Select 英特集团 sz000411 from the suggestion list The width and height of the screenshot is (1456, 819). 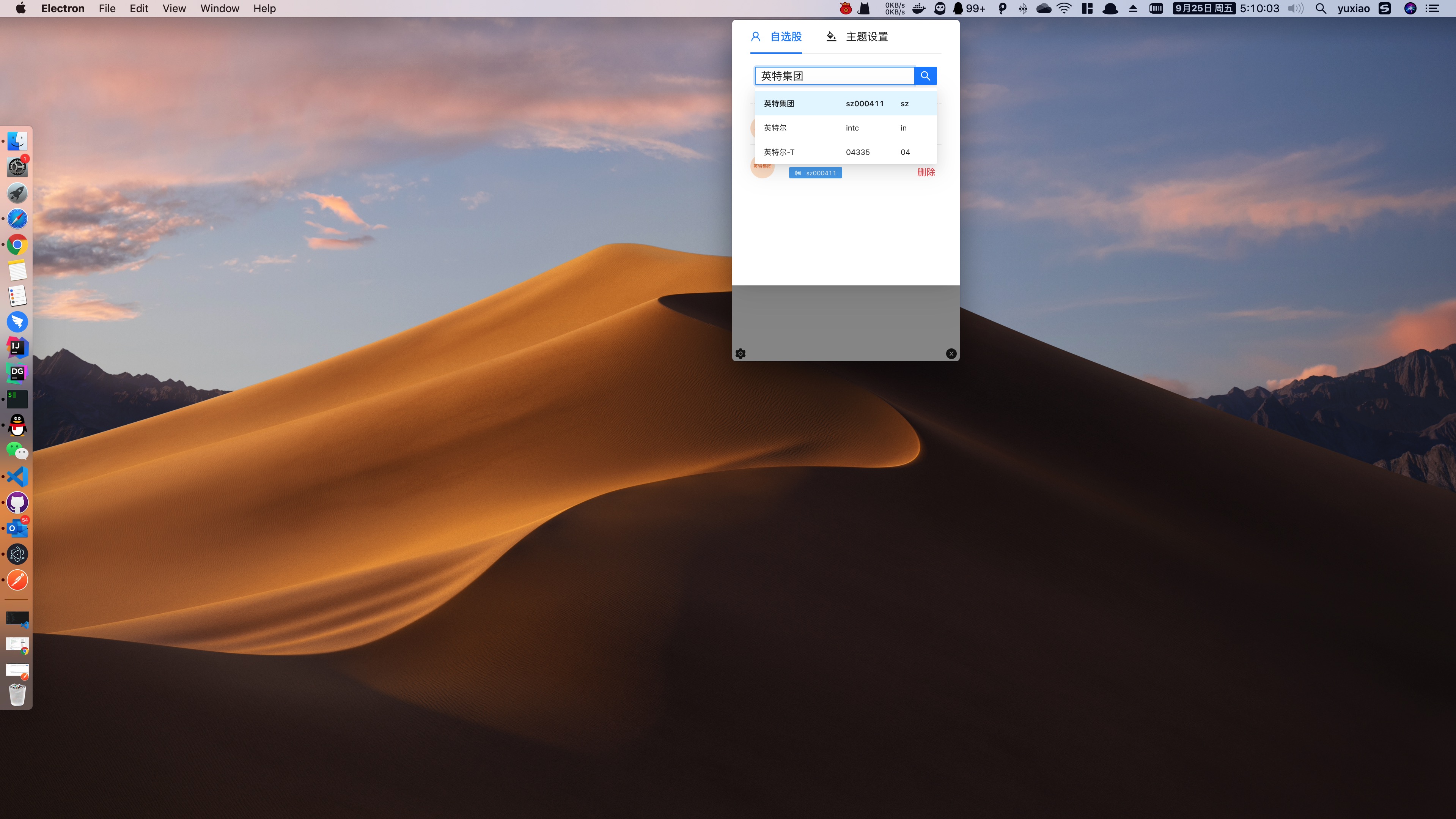click(x=846, y=104)
